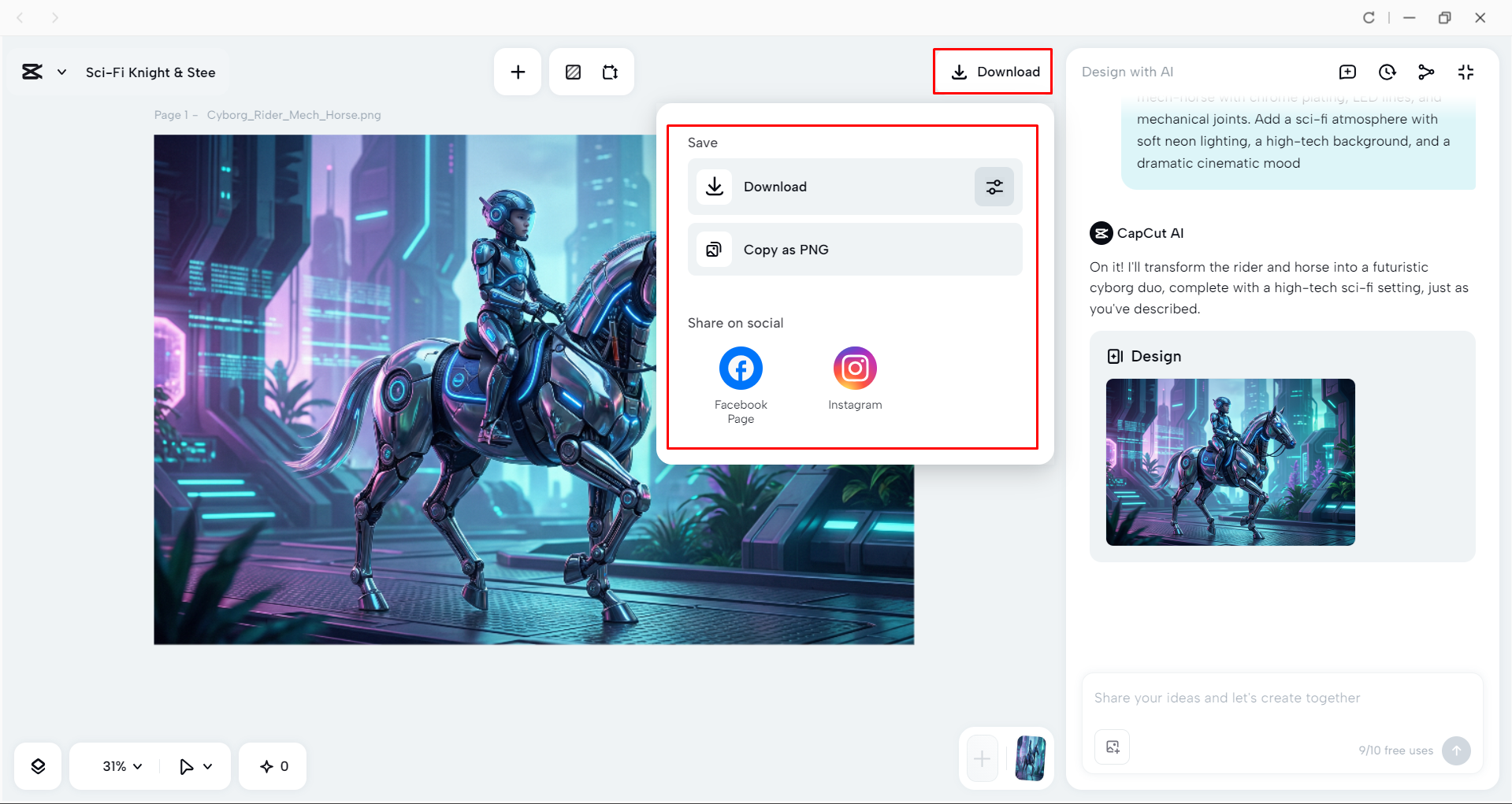Viewport: 1512px width, 804px height.
Task: Click the top Download button
Action: [x=993, y=72]
